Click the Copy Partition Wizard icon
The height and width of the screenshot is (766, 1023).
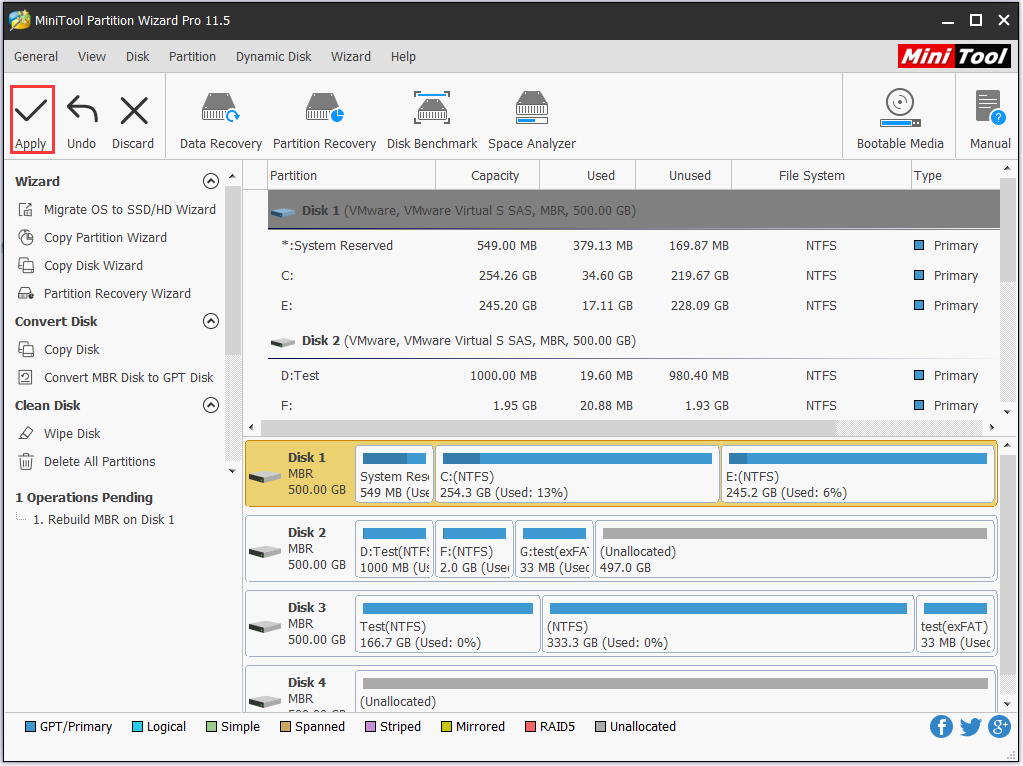coord(26,237)
